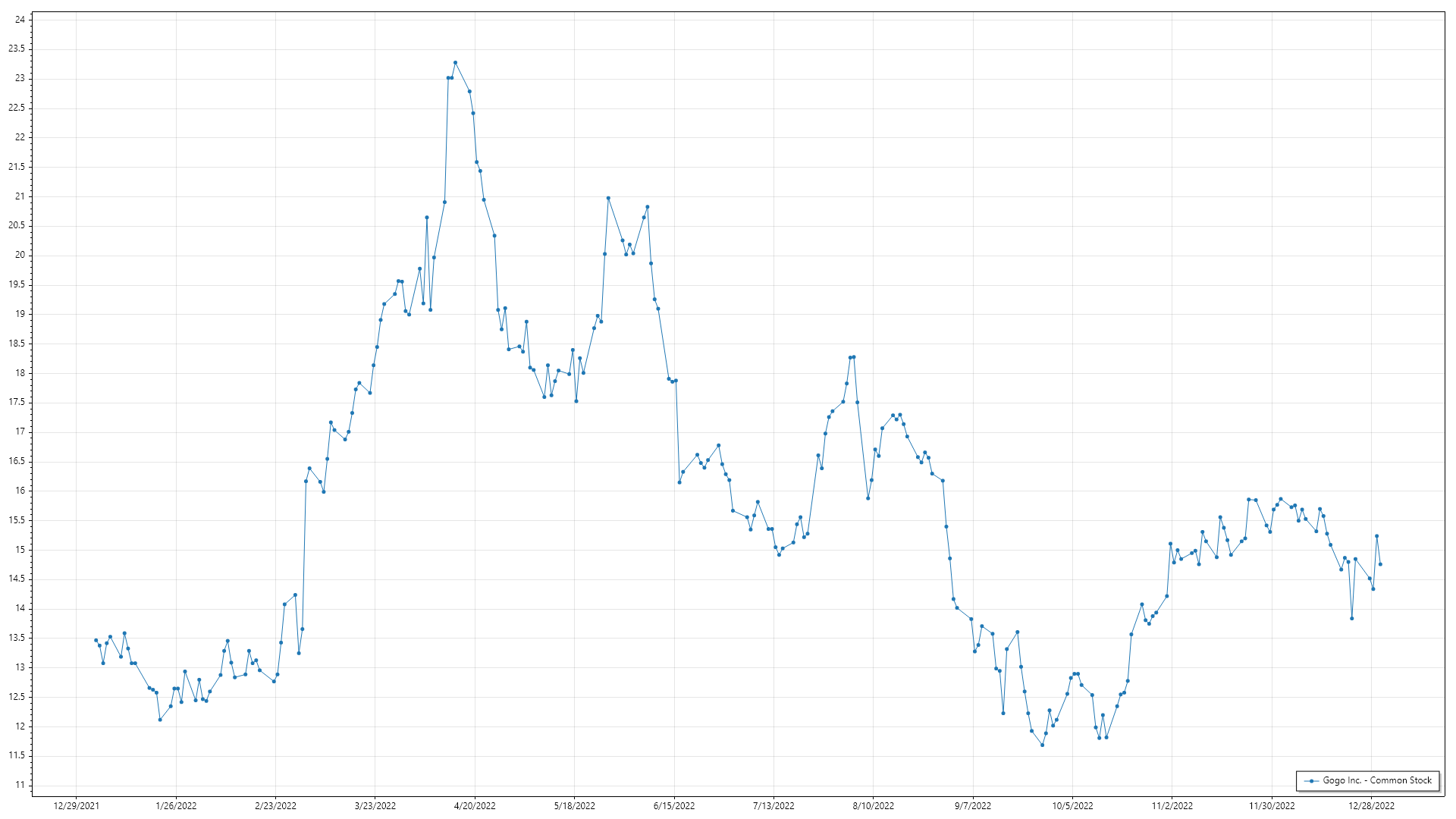Click the 9/7/2022 x-axis date label

[x=973, y=806]
